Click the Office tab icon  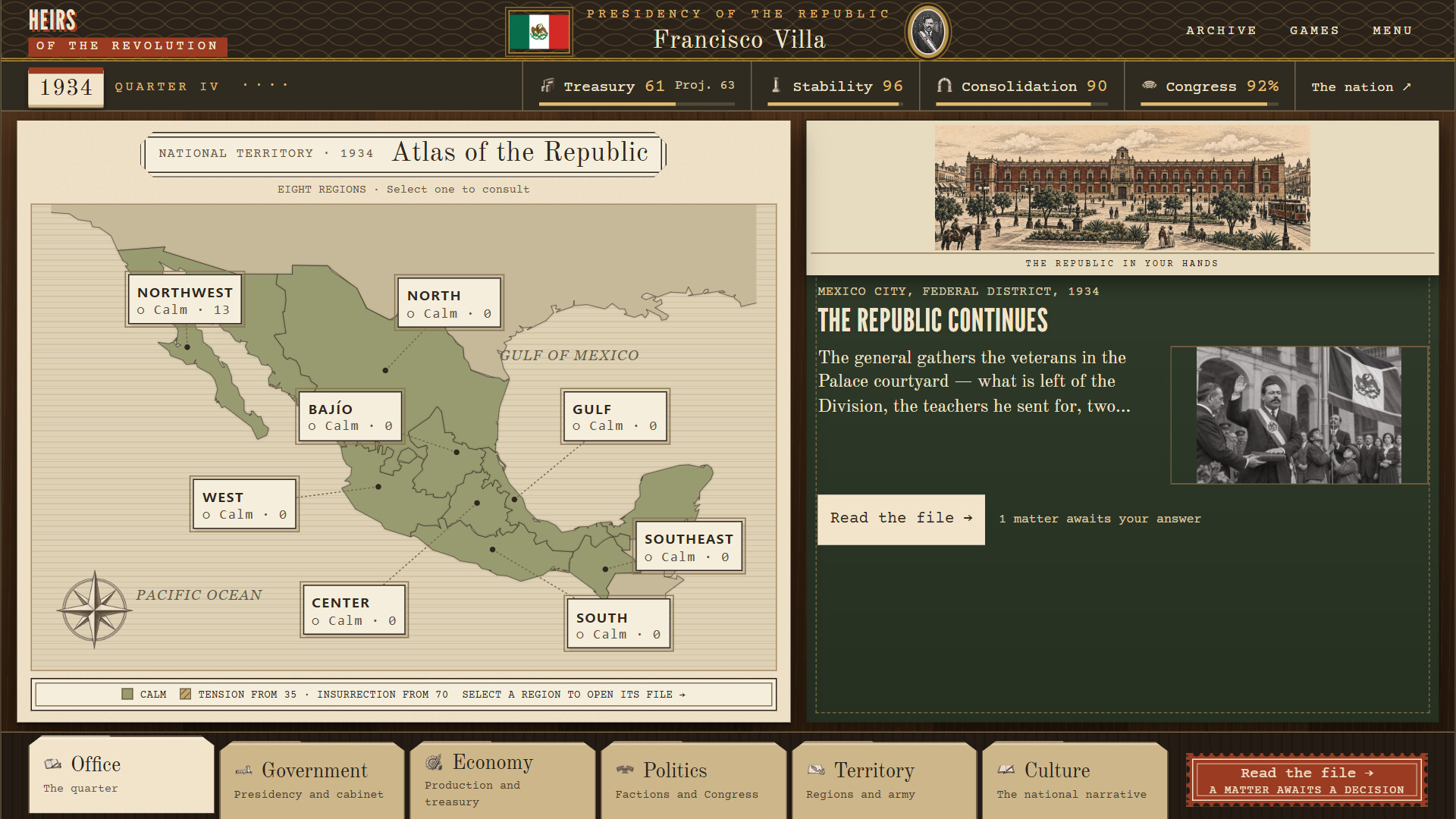[x=53, y=764]
